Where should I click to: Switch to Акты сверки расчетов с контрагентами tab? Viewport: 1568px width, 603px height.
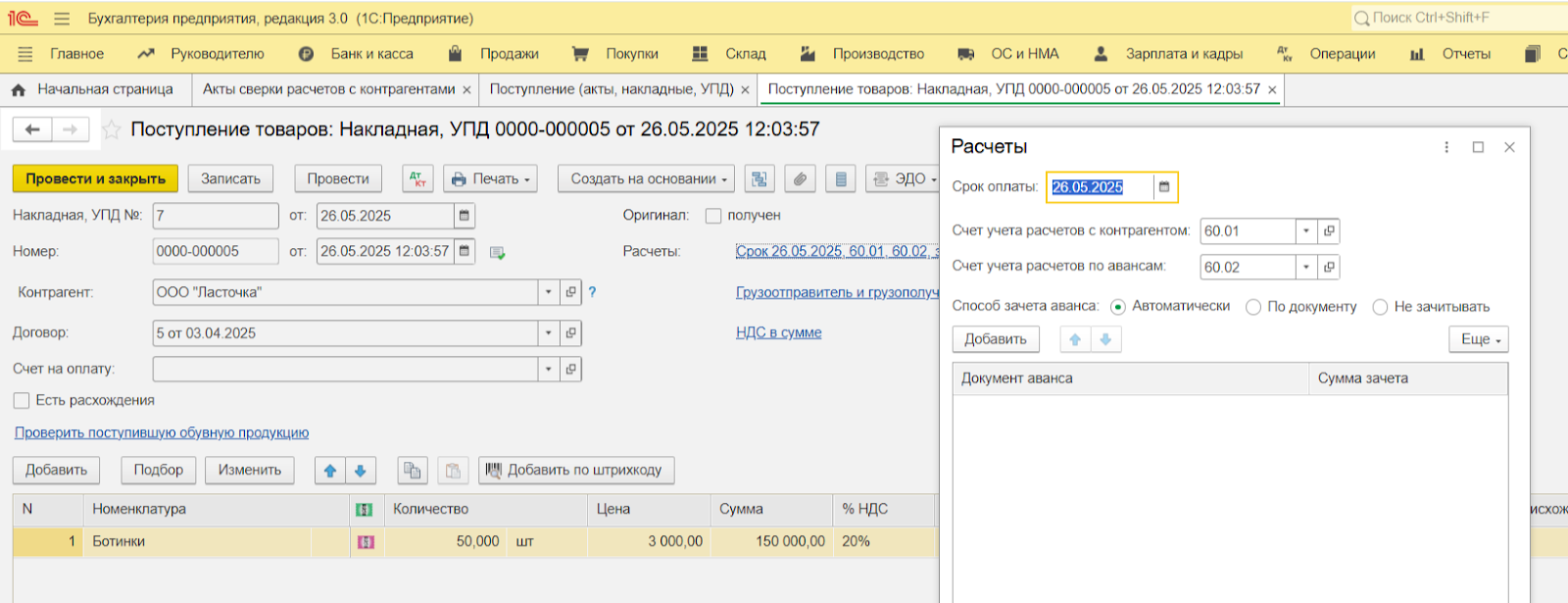[328, 89]
